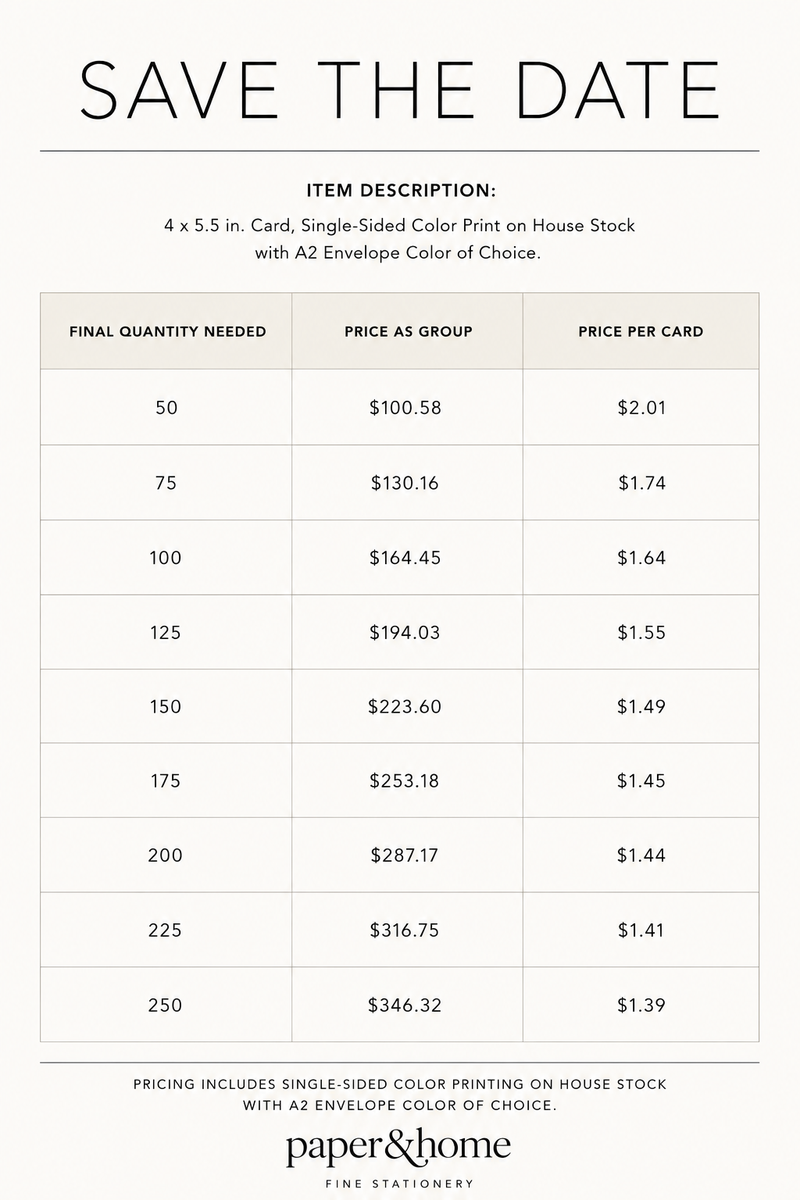Click the $2.01 per card price
Viewport: 800px width, 1200px height.
[x=641, y=407]
